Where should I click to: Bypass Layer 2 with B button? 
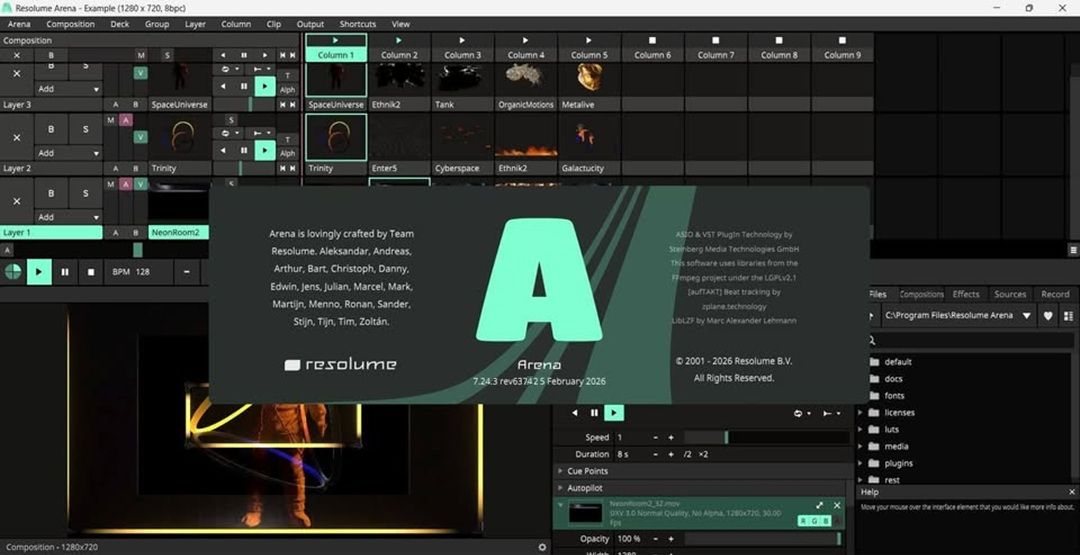pos(51,129)
